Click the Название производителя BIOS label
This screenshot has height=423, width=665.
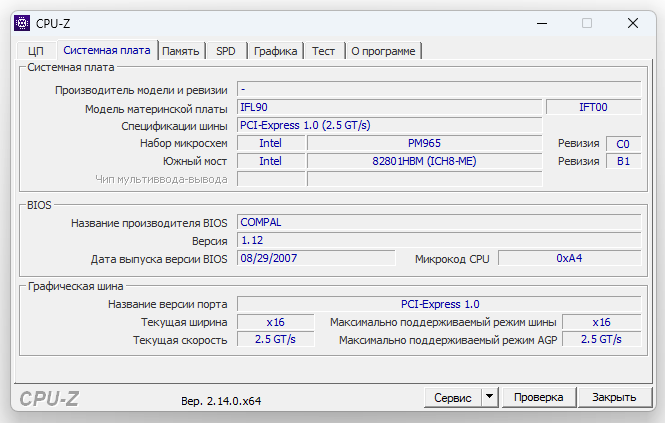tap(149, 223)
